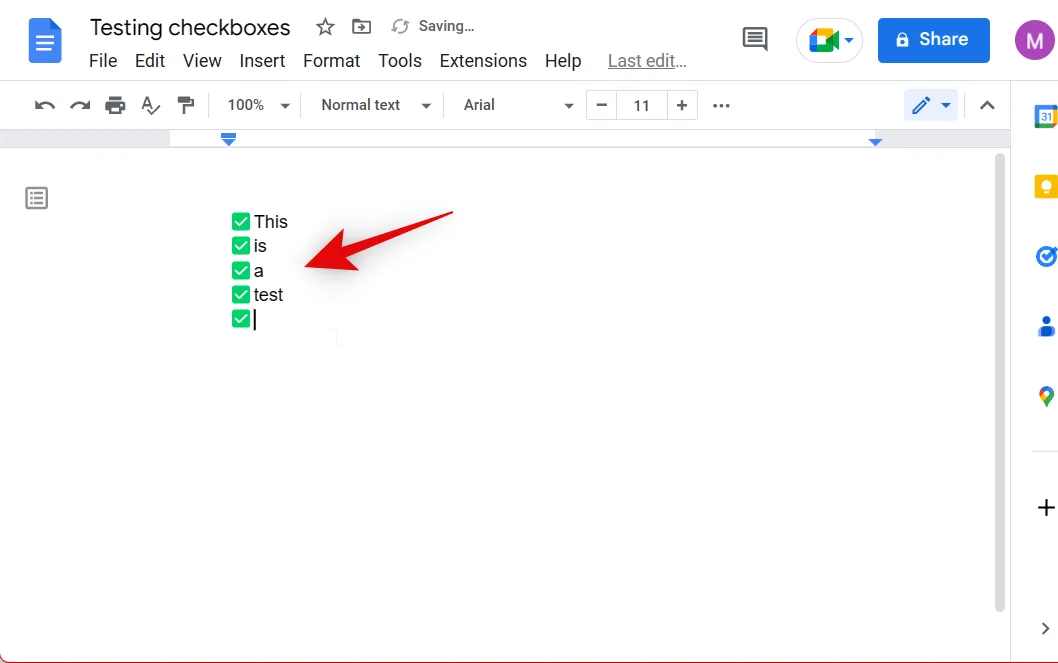Star the Testing checkboxes document
The width and height of the screenshot is (1058, 663).
(x=325, y=27)
